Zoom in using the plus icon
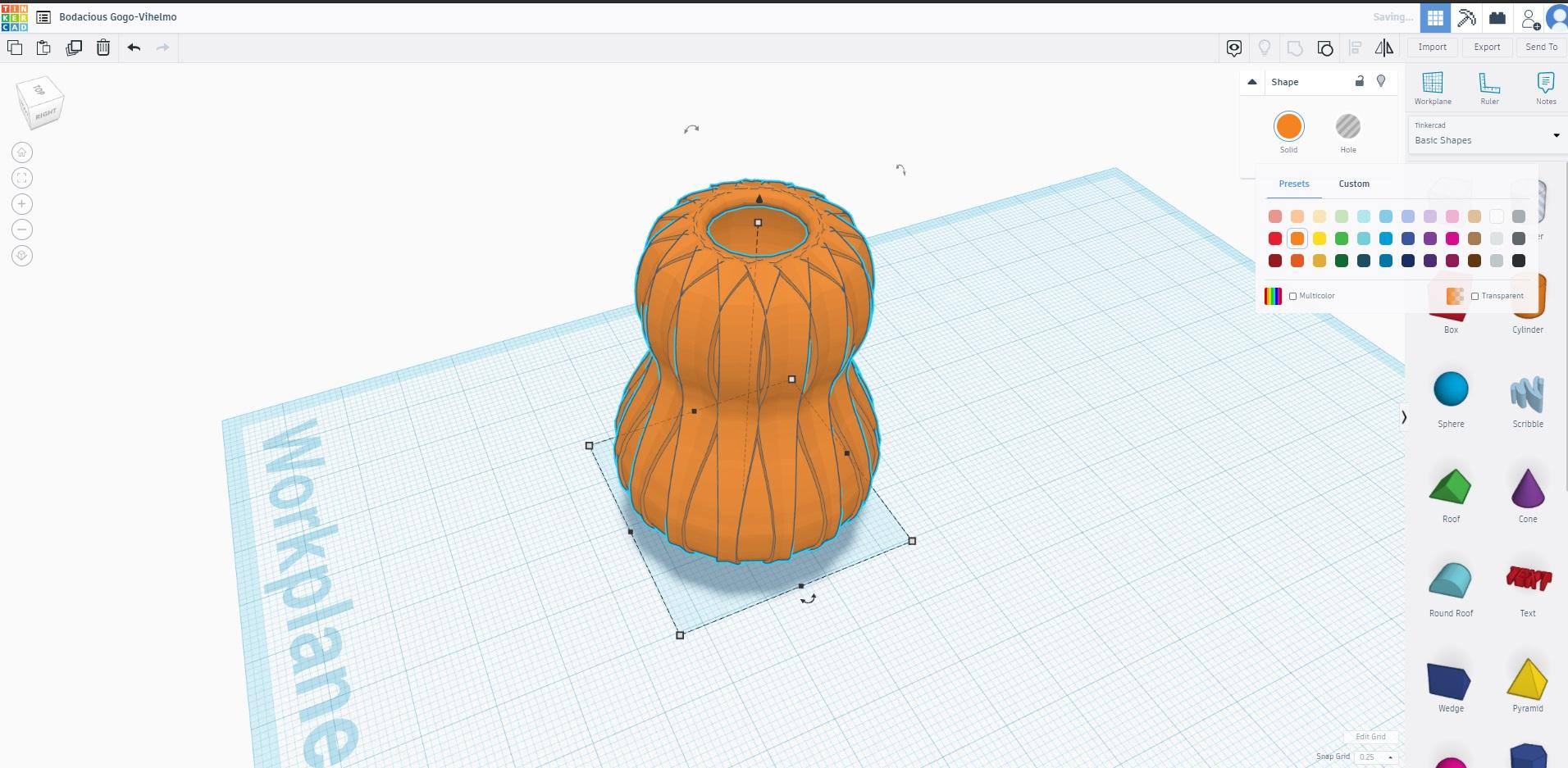Image resolution: width=1568 pixels, height=768 pixels. click(x=22, y=204)
